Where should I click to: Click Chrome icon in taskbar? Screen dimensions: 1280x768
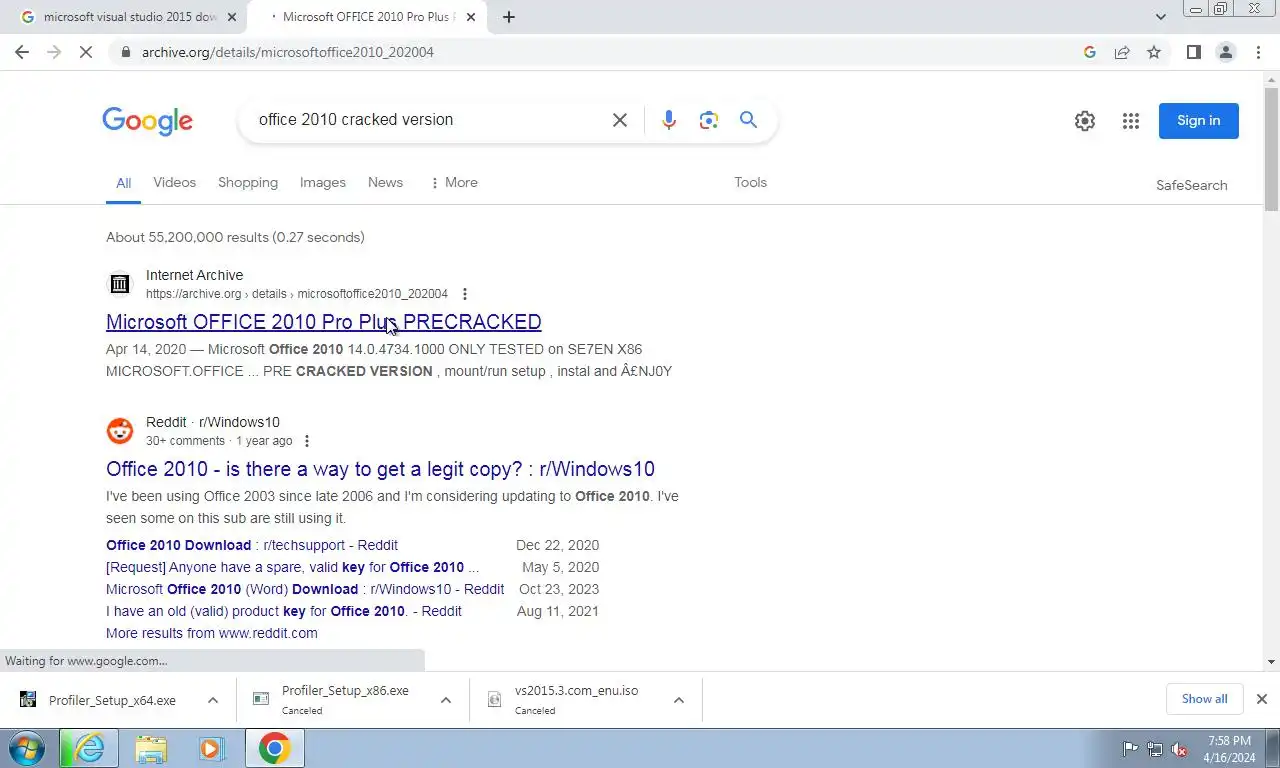pyautogui.click(x=274, y=748)
